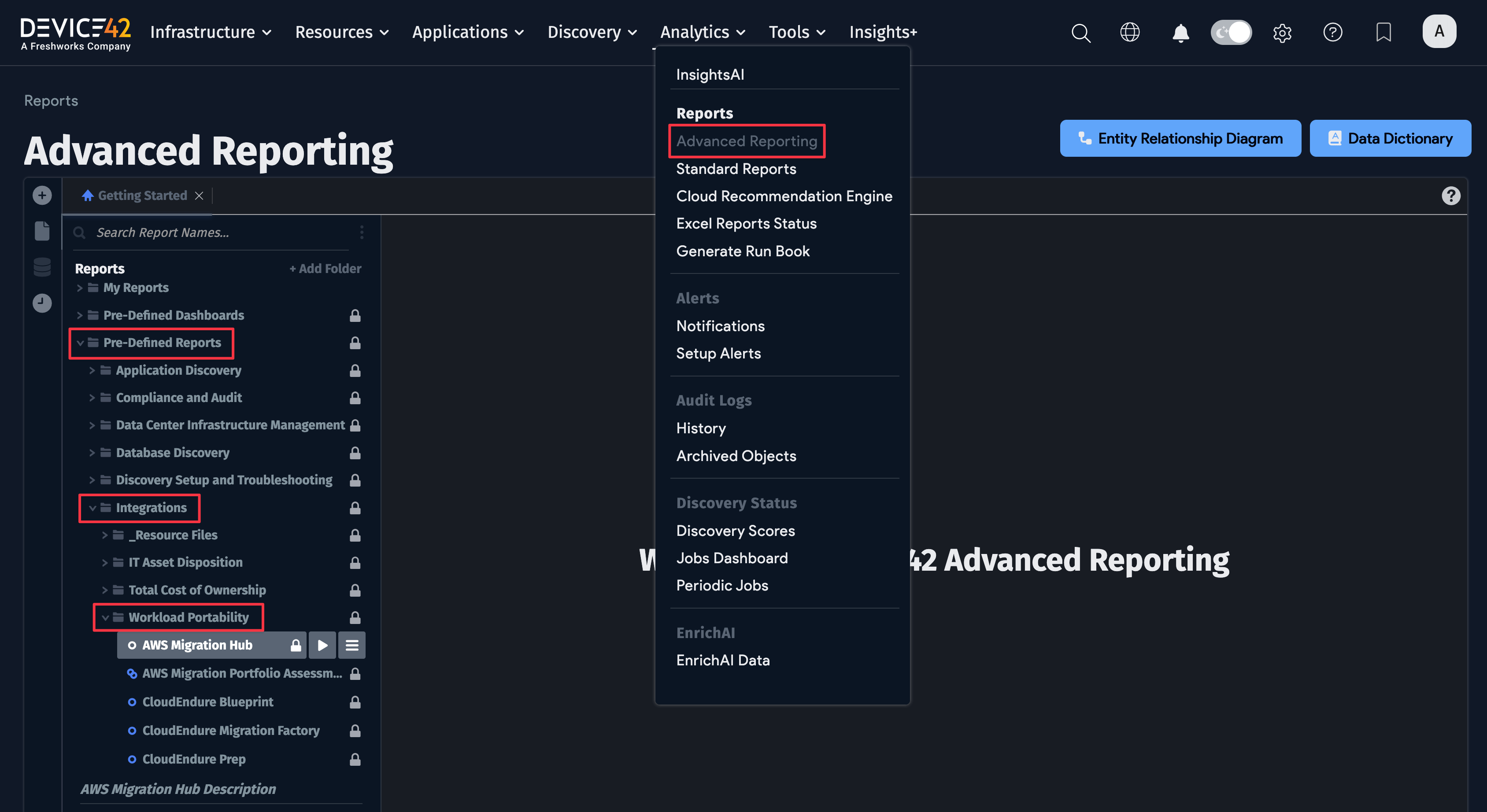Image resolution: width=1487 pixels, height=812 pixels.
Task: Click lock icon on CloudEndure Blueprint
Action: pos(355,702)
